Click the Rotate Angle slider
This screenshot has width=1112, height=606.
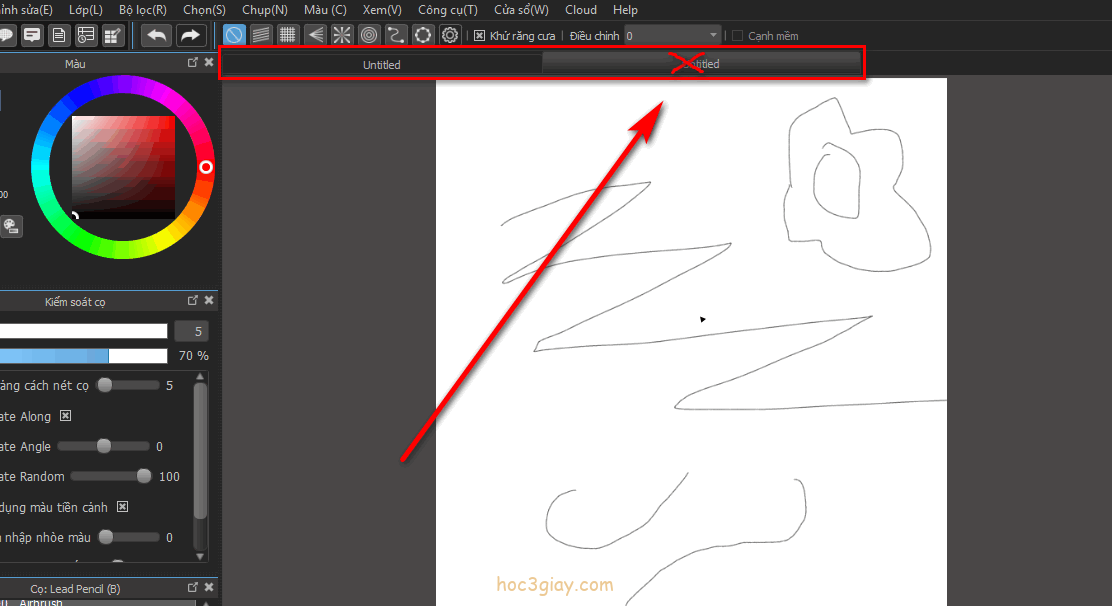pyautogui.click(x=104, y=446)
